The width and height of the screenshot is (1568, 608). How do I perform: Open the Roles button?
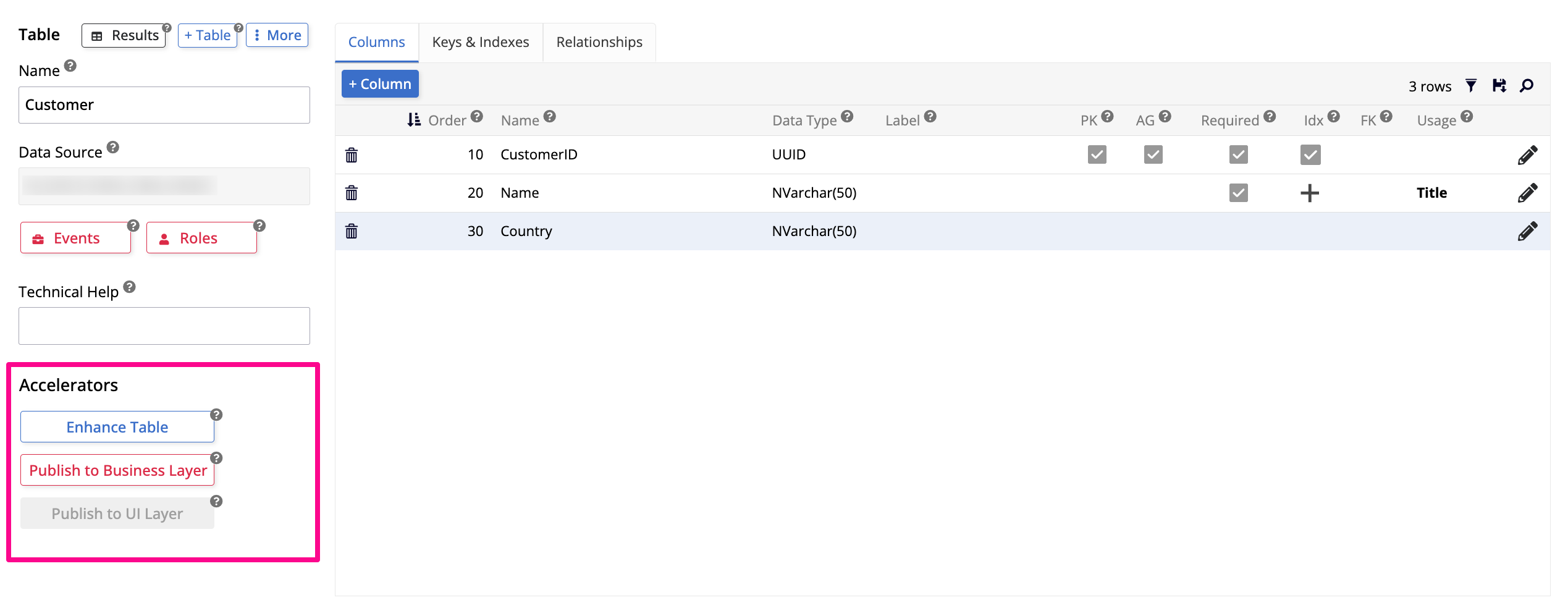[201, 238]
